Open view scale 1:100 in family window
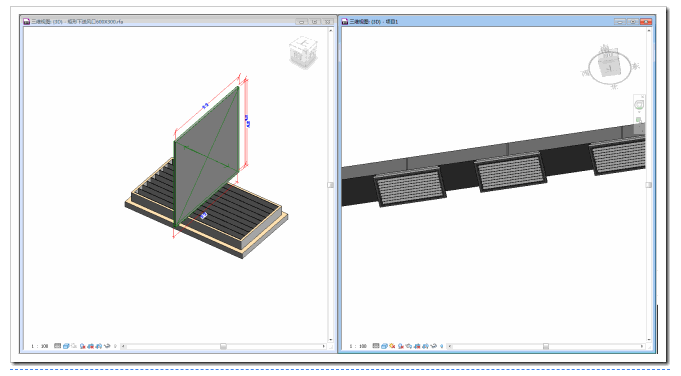The image size is (681, 376). 40,346
